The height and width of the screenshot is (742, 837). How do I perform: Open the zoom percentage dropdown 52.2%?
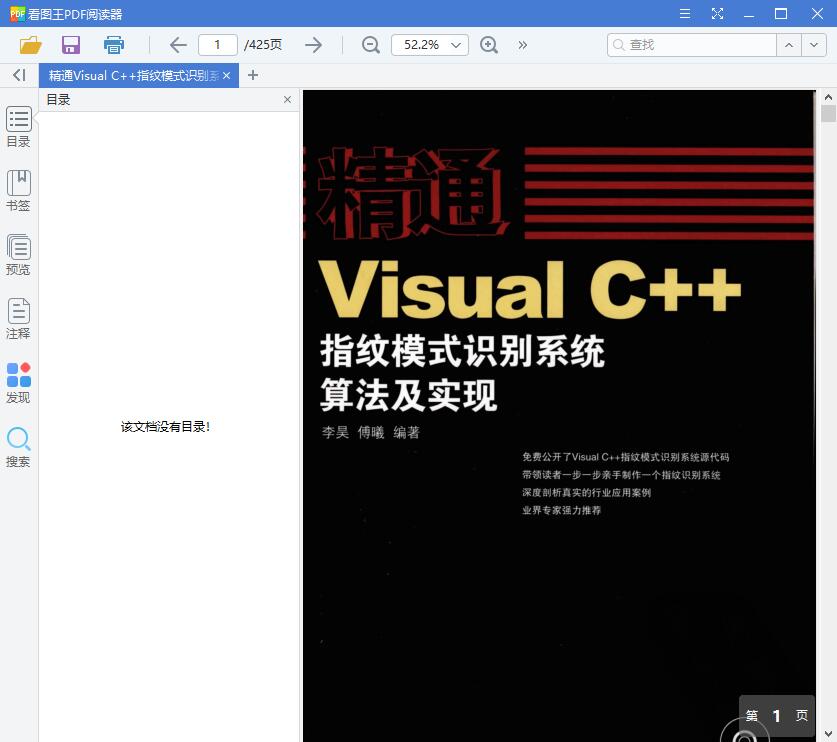click(430, 45)
